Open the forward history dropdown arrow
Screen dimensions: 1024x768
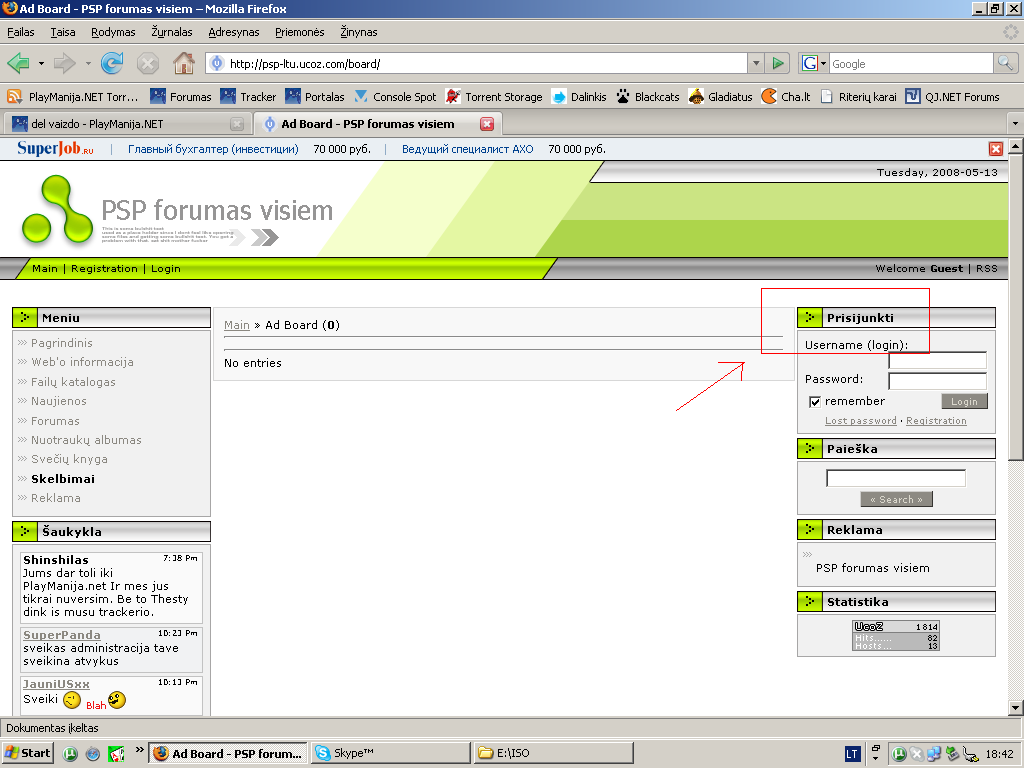point(88,63)
